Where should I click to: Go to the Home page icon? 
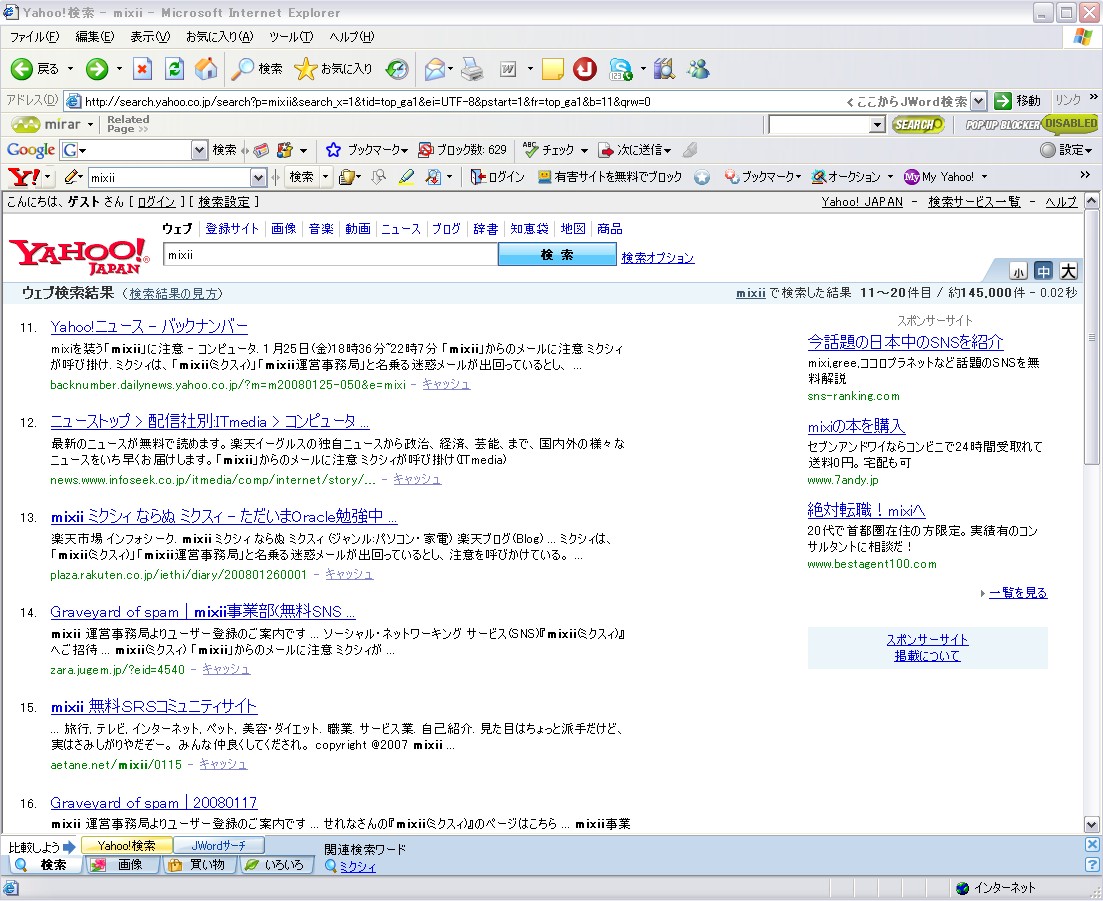205,68
